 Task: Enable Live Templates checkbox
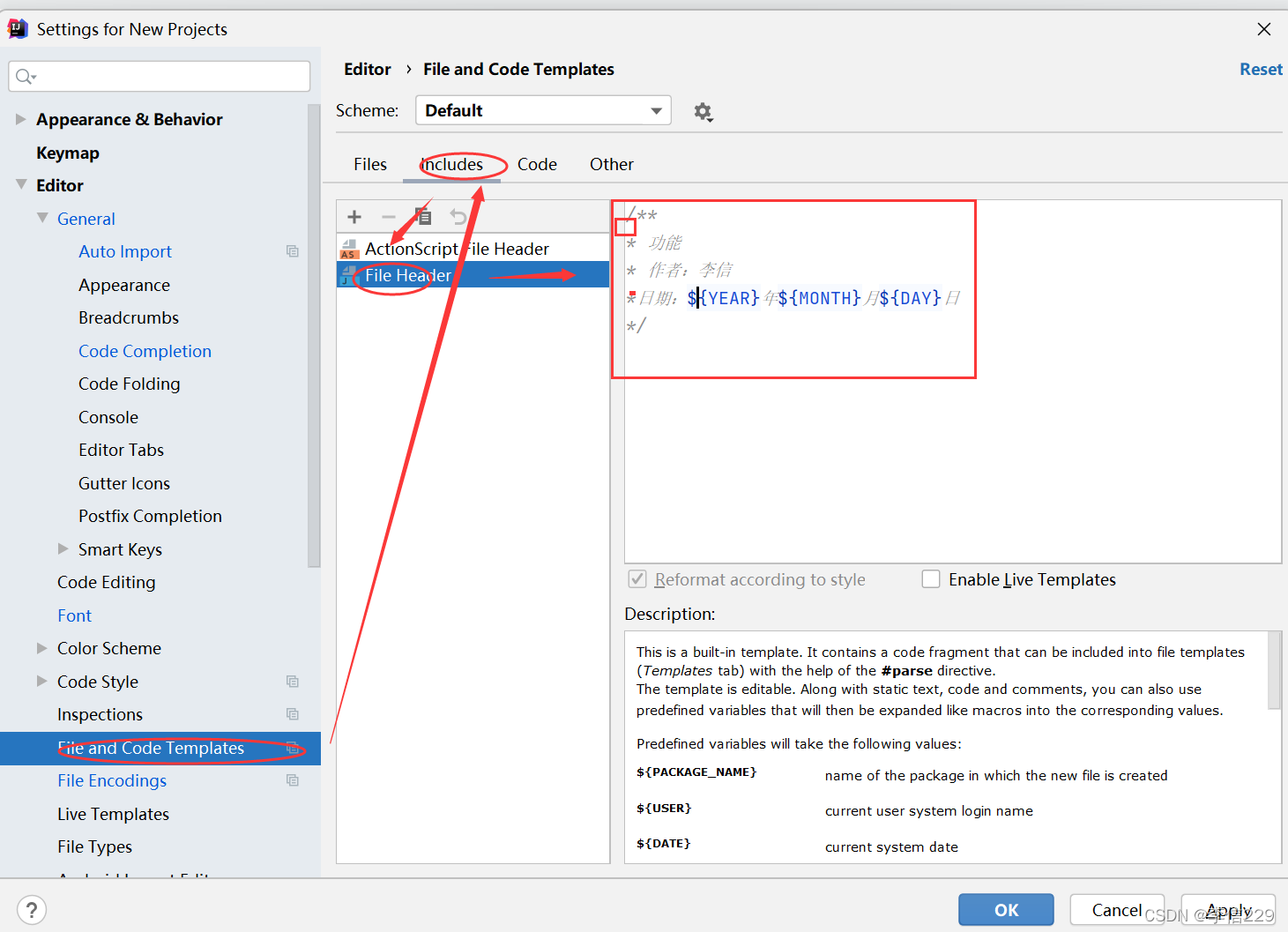coord(931,579)
